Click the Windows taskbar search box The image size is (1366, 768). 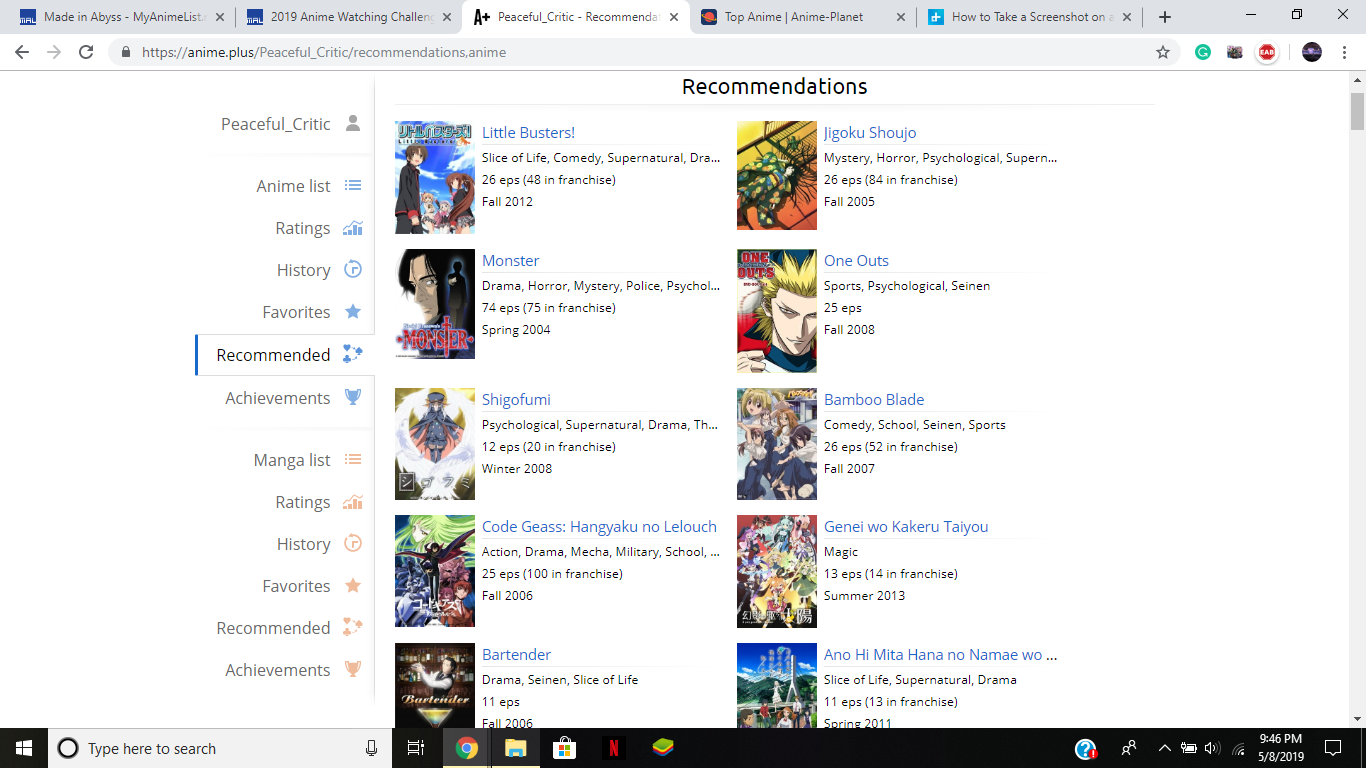click(x=220, y=748)
